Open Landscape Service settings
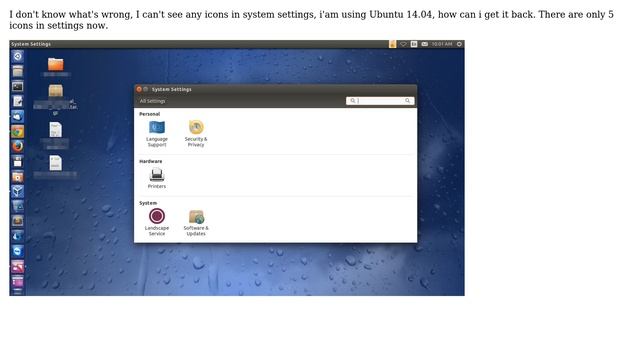640x360 pixels. pos(157,222)
